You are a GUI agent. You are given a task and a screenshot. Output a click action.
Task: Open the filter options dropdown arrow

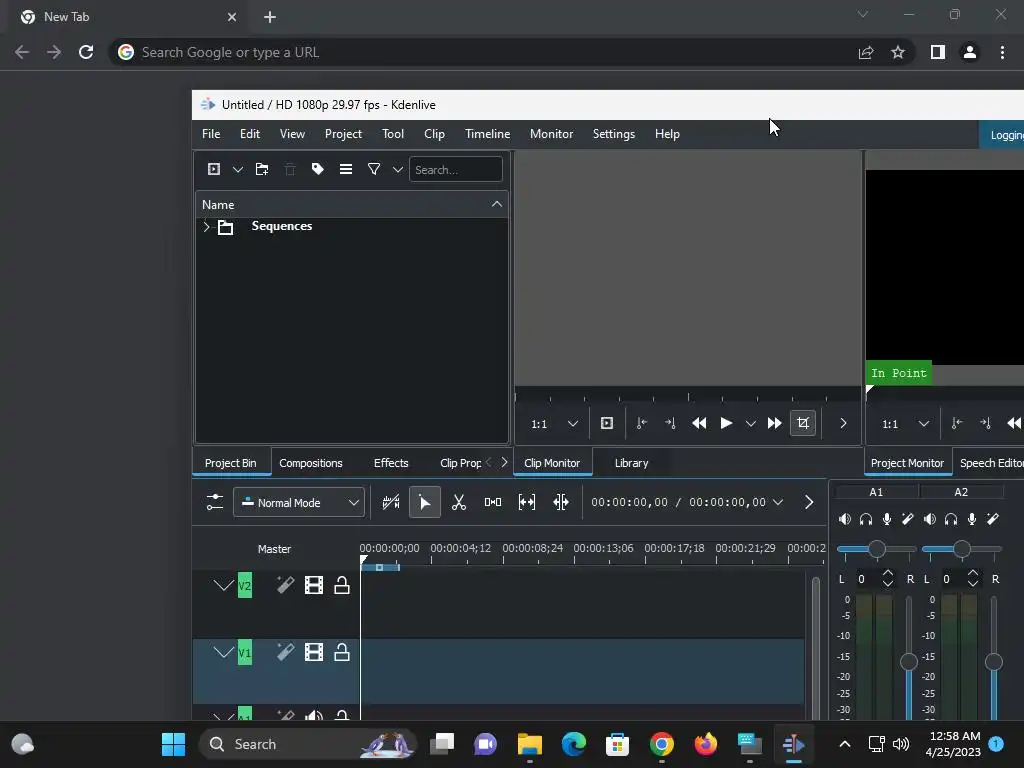click(398, 170)
